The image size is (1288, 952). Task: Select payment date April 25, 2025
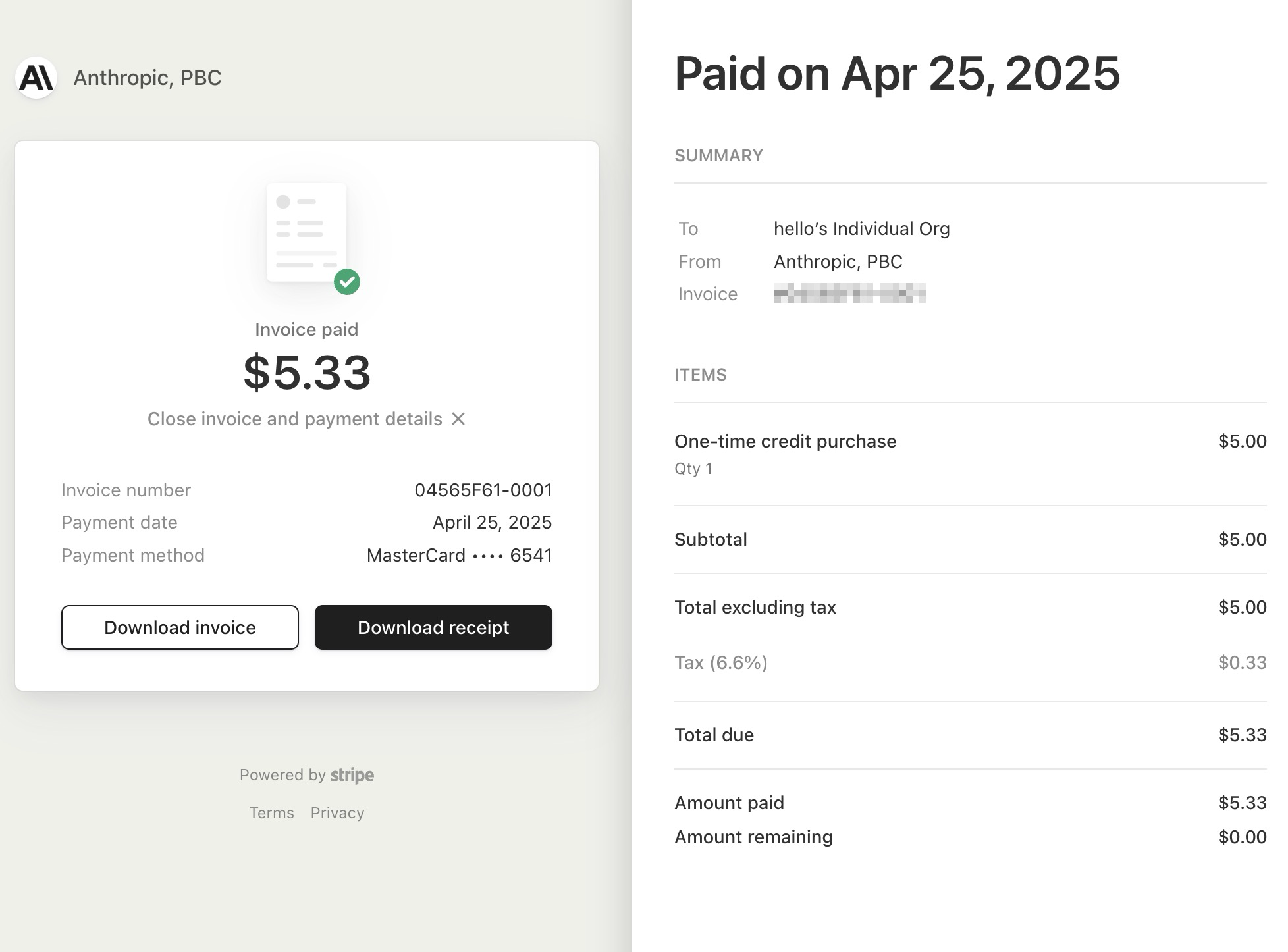[493, 522]
